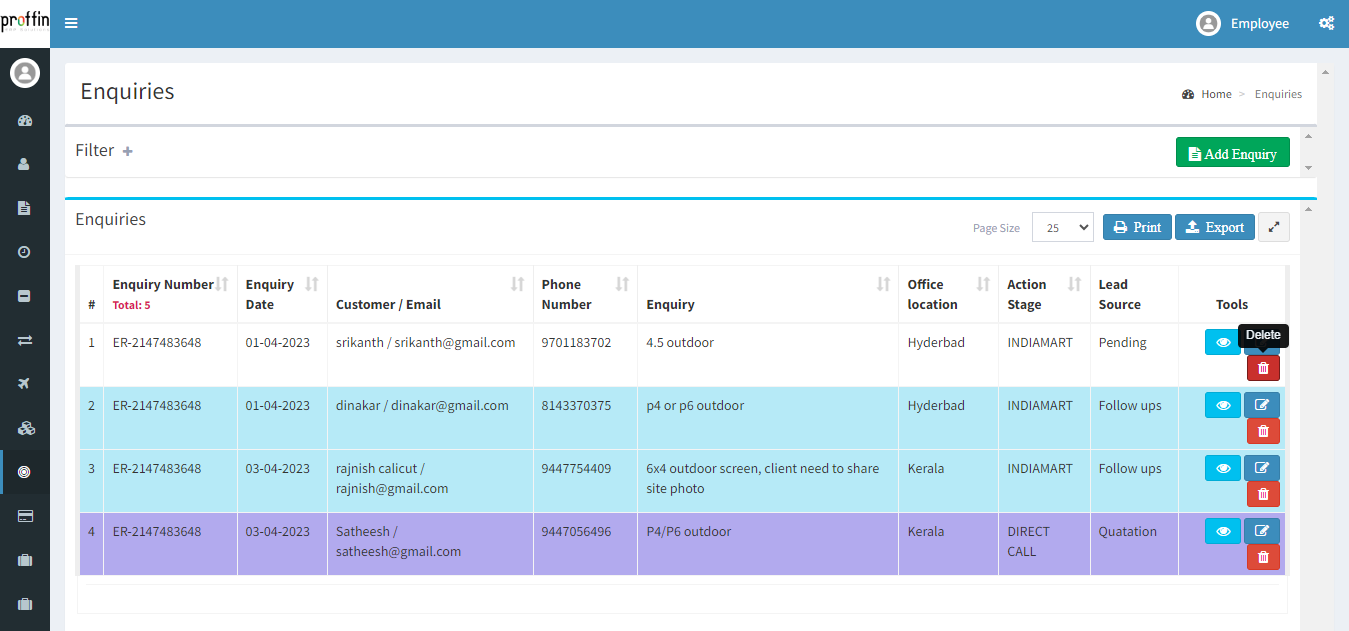
Task: Expand the table to fullscreen
Action: pyautogui.click(x=1273, y=227)
